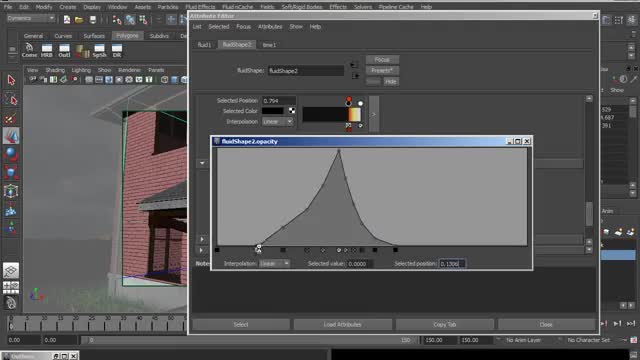The width and height of the screenshot is (640, 360).
Task: Click viewport wireframe cube icon
Action: (164, 80)
